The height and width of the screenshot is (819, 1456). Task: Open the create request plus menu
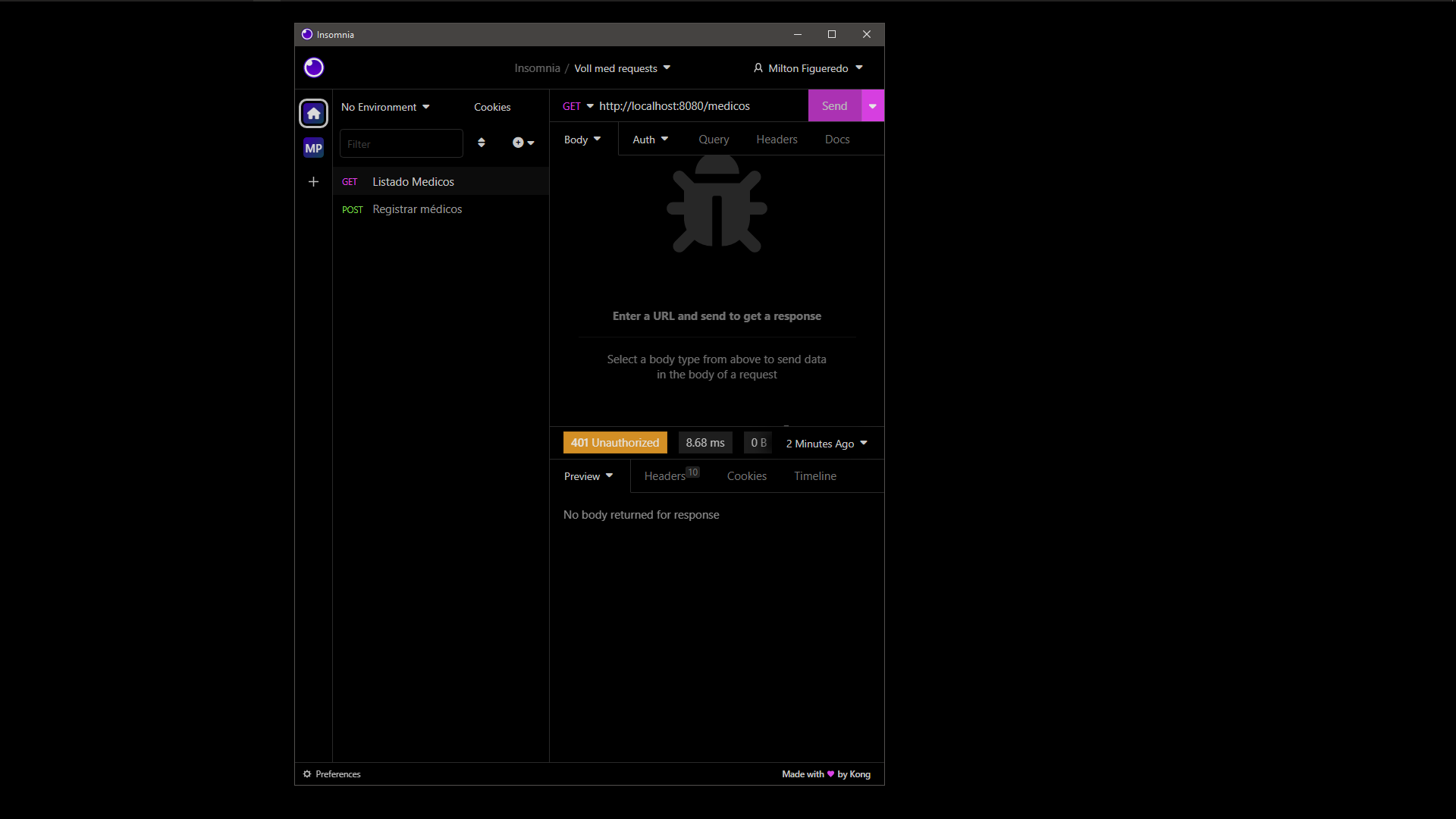click(523, 143)
